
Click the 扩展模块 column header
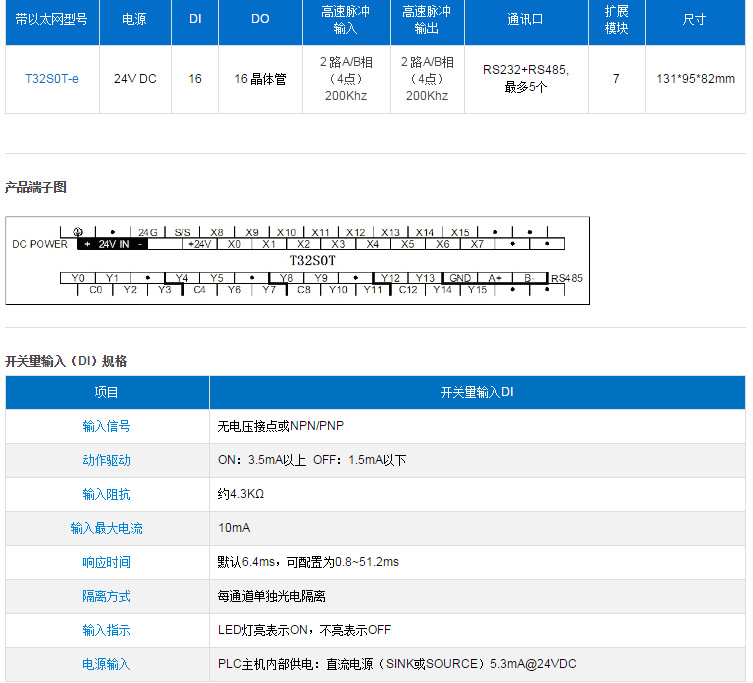click(x=617, y=20)
